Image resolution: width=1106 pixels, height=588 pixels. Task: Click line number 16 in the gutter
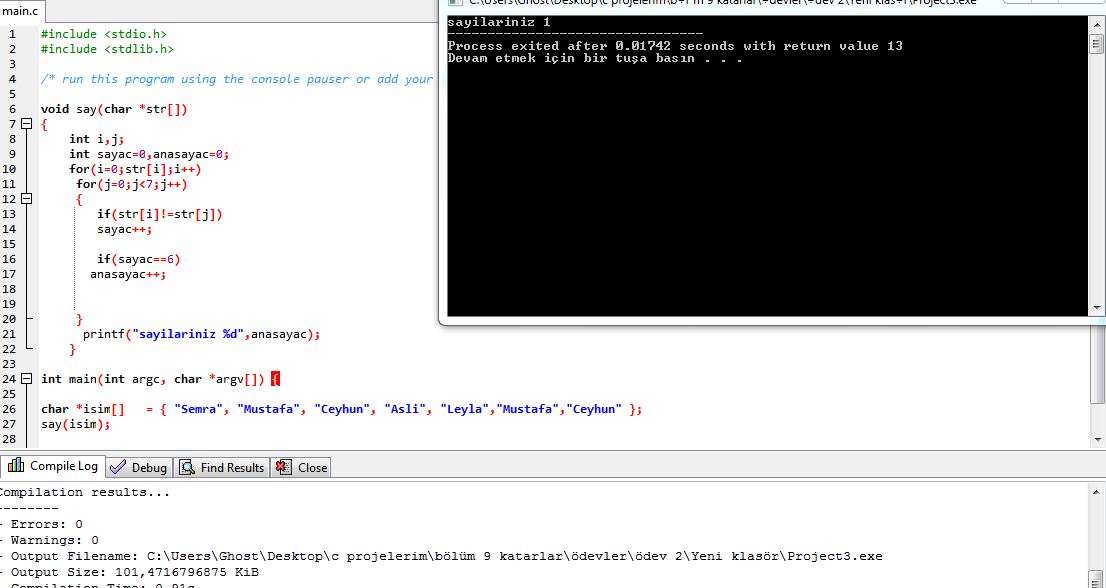[9, 259]
